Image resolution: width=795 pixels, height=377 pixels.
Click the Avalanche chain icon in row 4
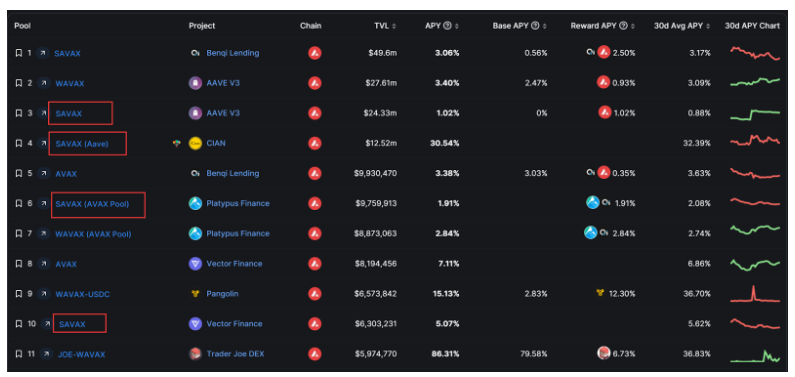point(314,143)
